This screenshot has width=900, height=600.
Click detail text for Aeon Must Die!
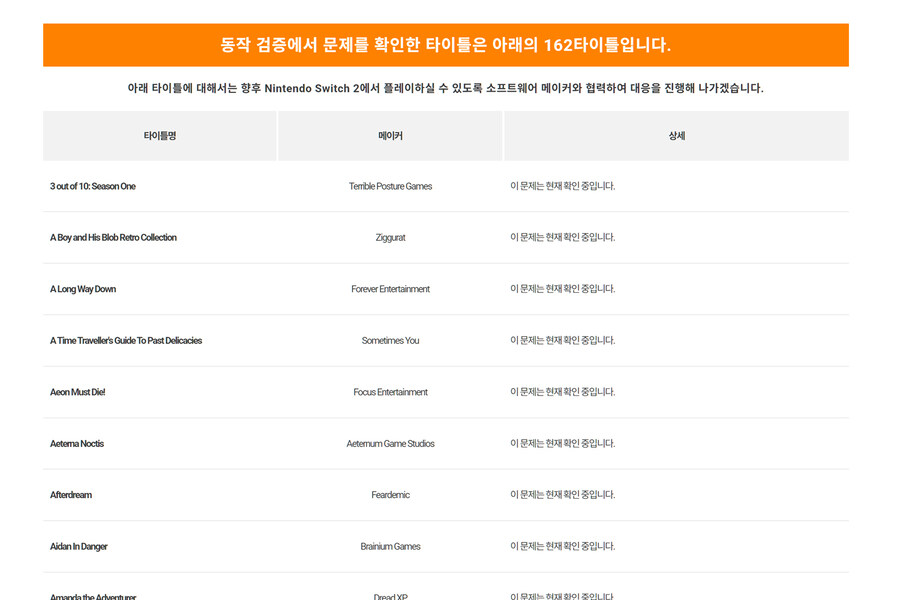(x=562, y=392)
